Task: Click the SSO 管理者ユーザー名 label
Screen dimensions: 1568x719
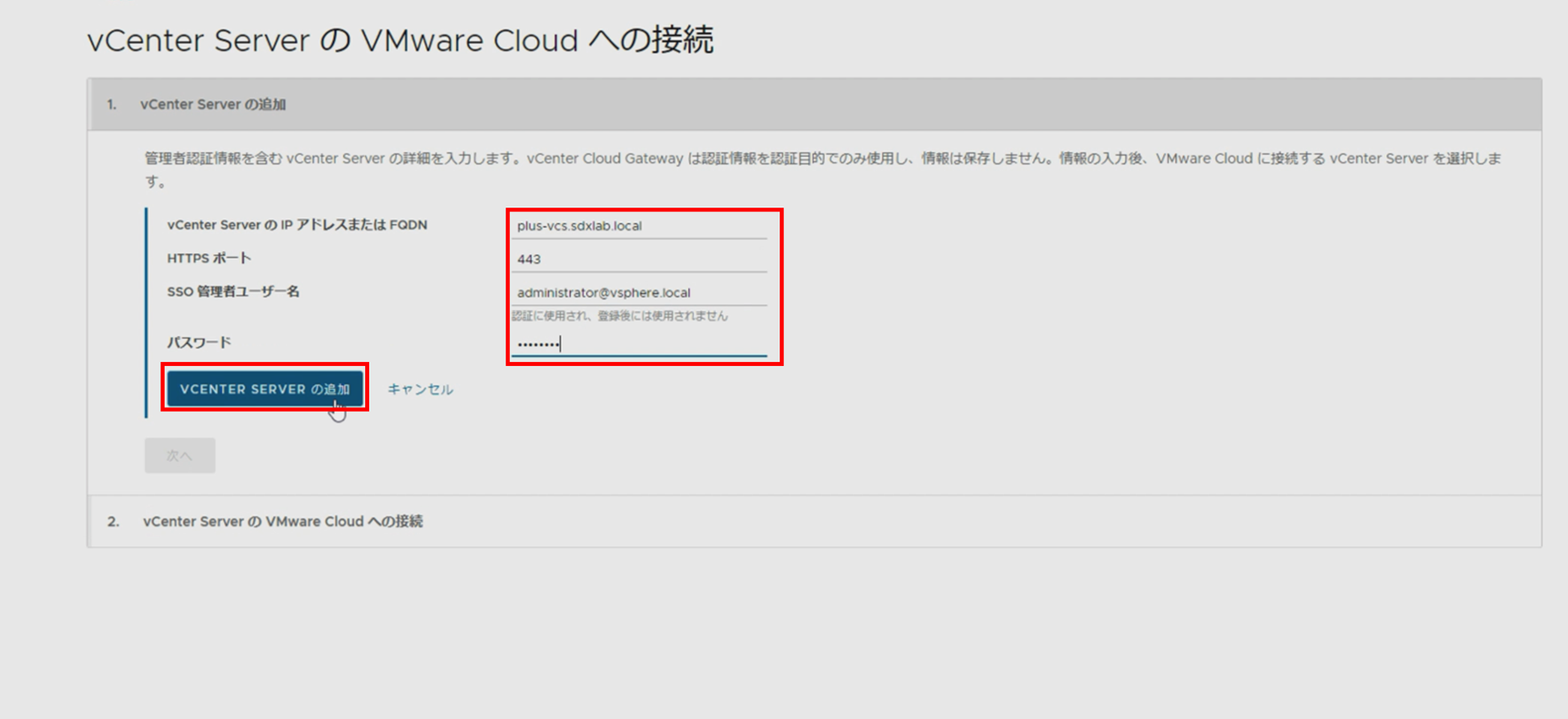Action: point(233,291)
